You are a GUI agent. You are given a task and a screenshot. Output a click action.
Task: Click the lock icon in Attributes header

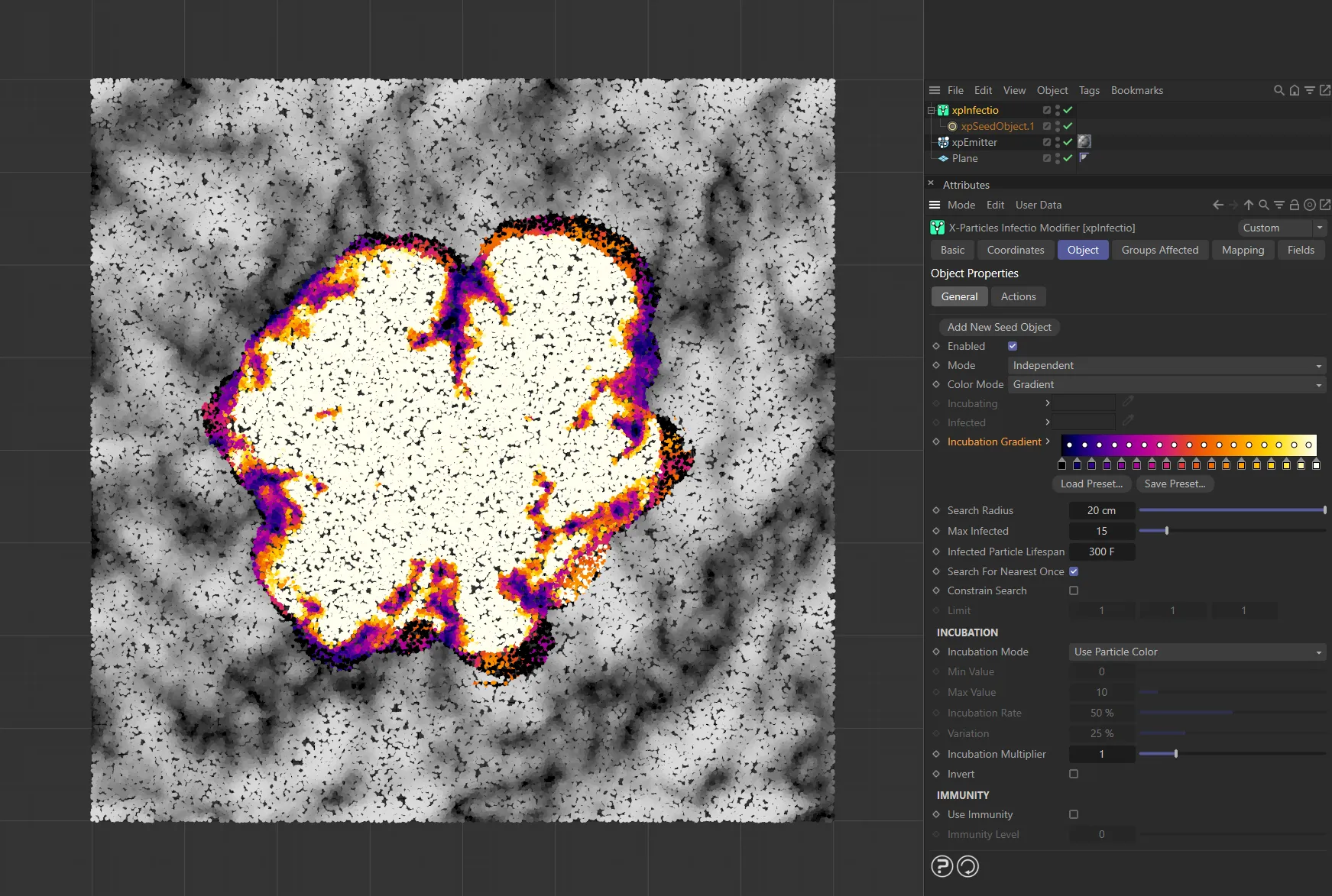(1295, 205)
